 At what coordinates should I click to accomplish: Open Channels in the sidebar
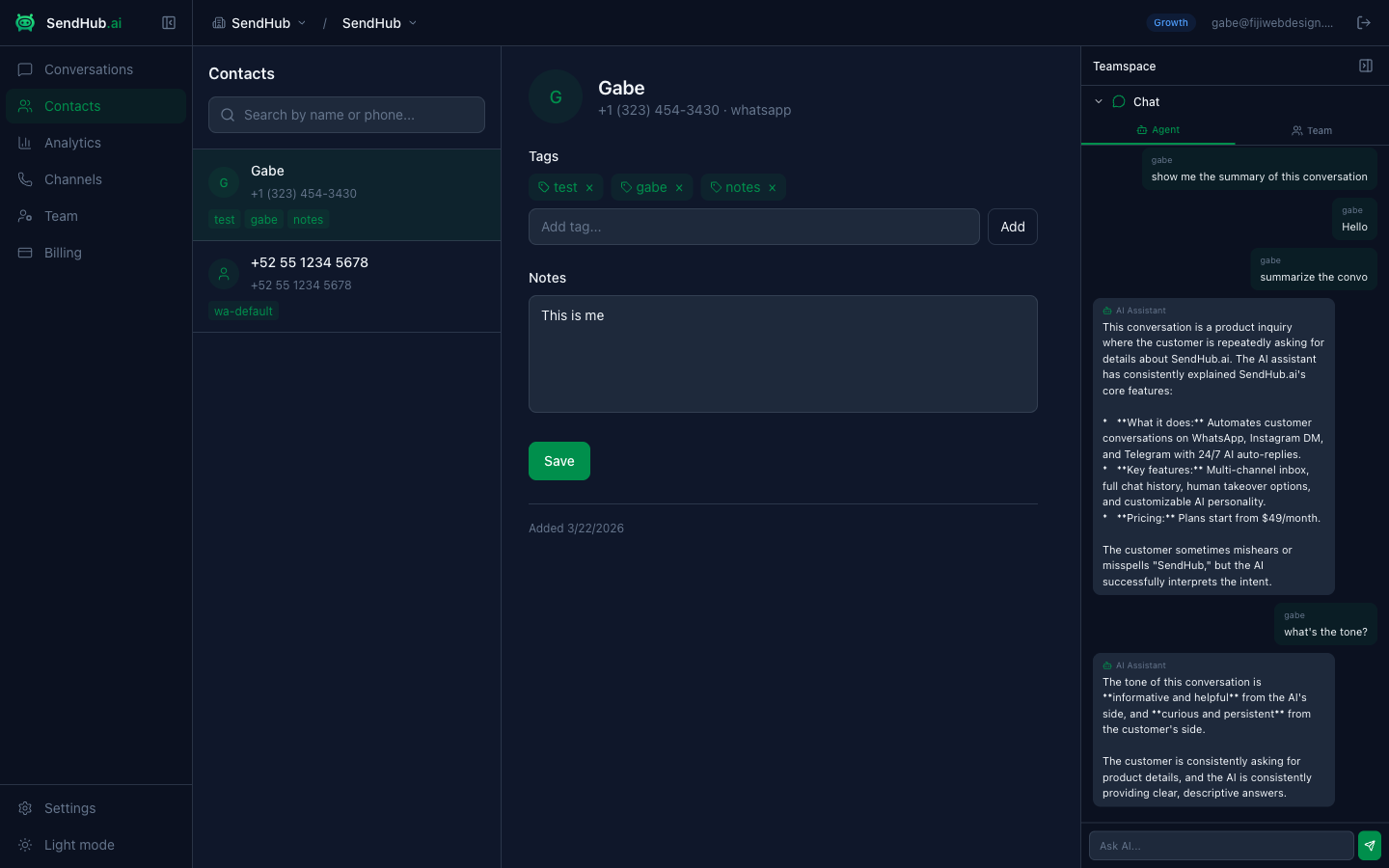[x=95, y=179]
